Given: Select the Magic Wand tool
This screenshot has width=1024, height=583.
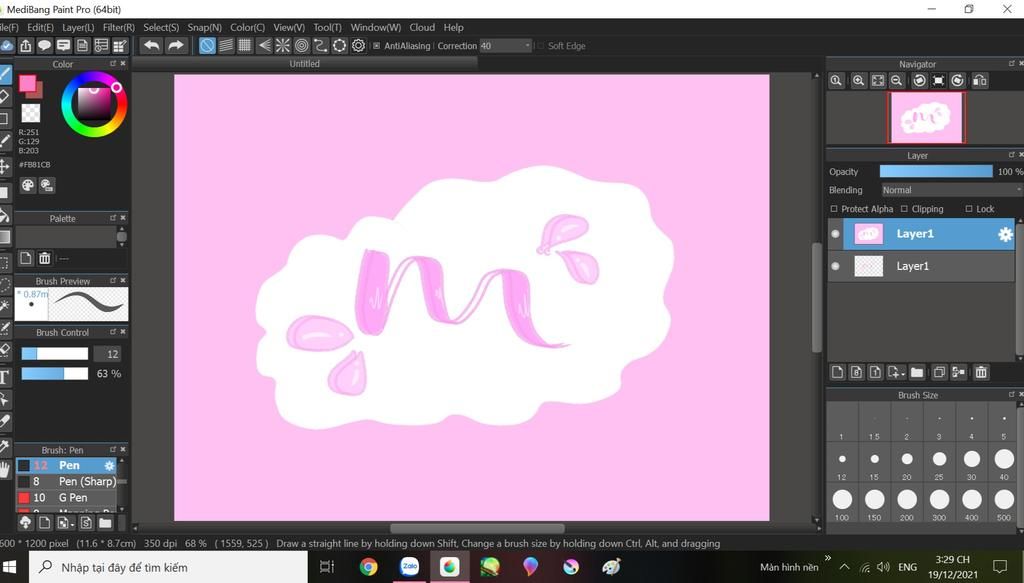Looking at the screenshot, I should [5, 306].
